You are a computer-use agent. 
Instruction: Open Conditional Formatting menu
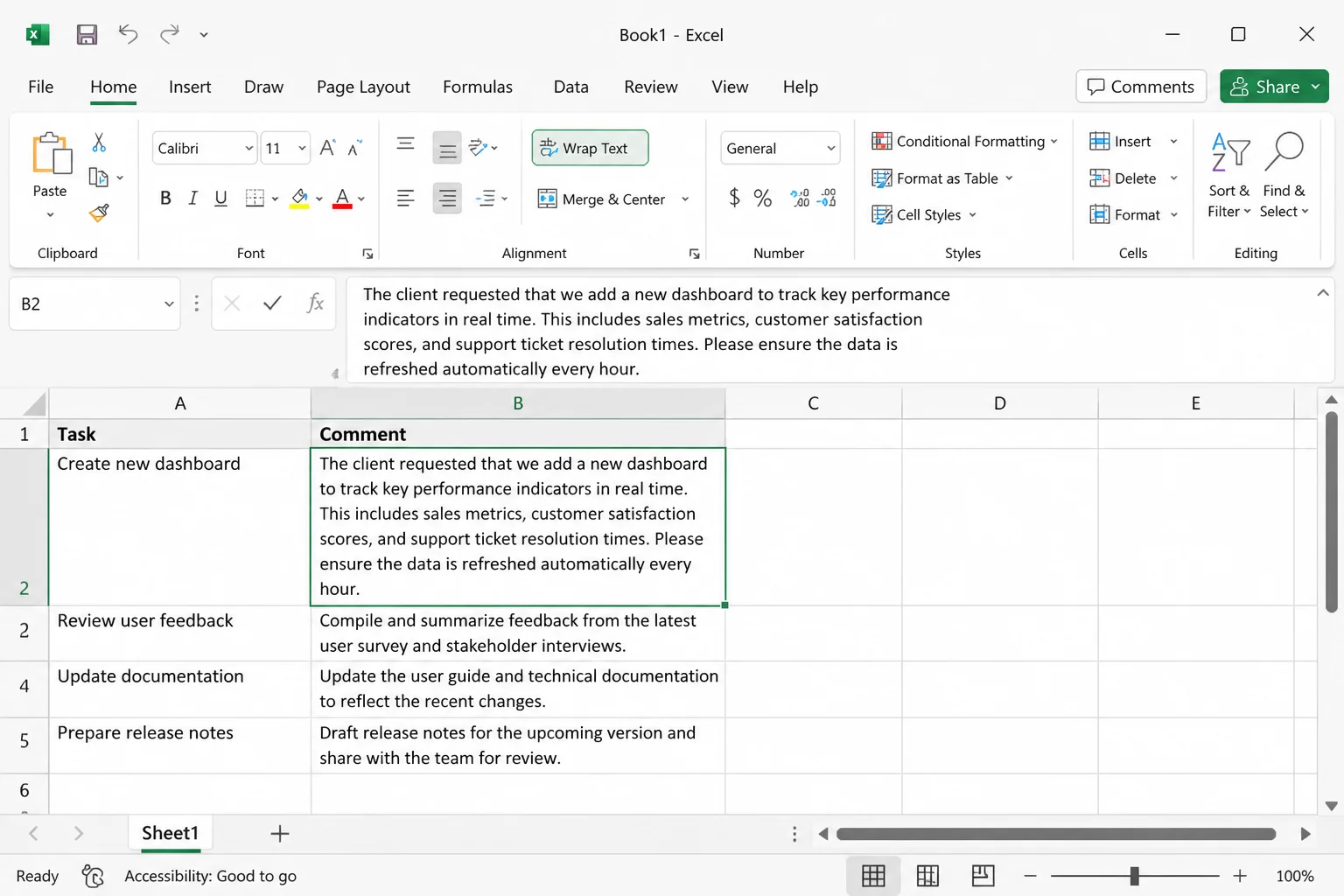tap(964, 141)
